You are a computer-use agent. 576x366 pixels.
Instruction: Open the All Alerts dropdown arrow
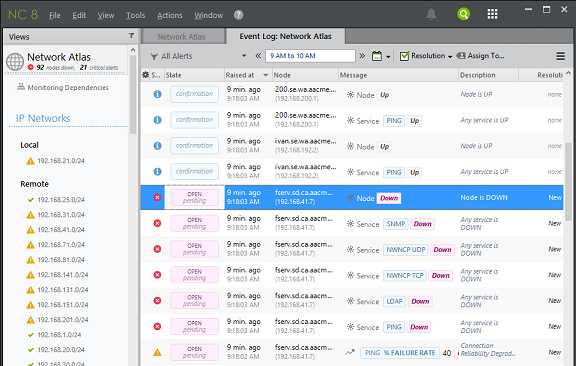click(x=244, y=56)
